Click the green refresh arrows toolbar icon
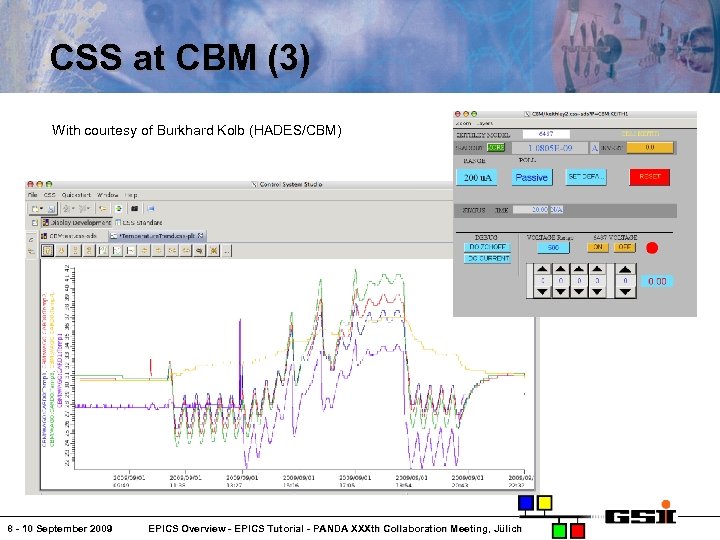 coord(118,209)
